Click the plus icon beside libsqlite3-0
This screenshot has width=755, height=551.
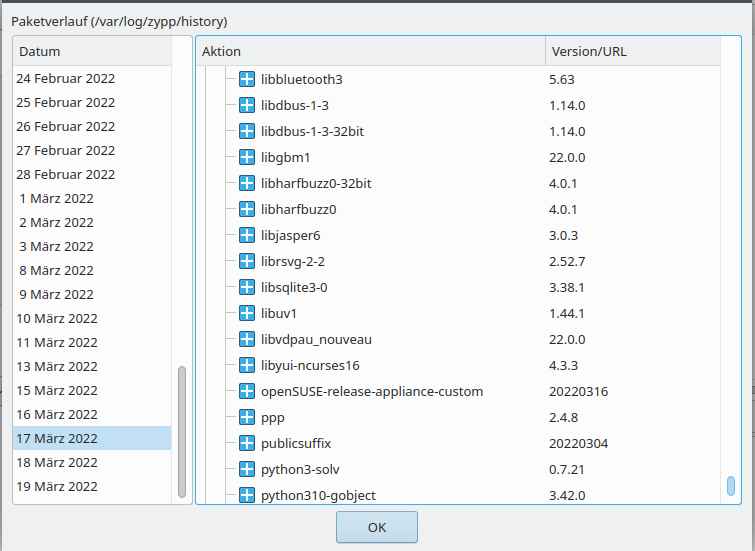click(x=247, y=287)
